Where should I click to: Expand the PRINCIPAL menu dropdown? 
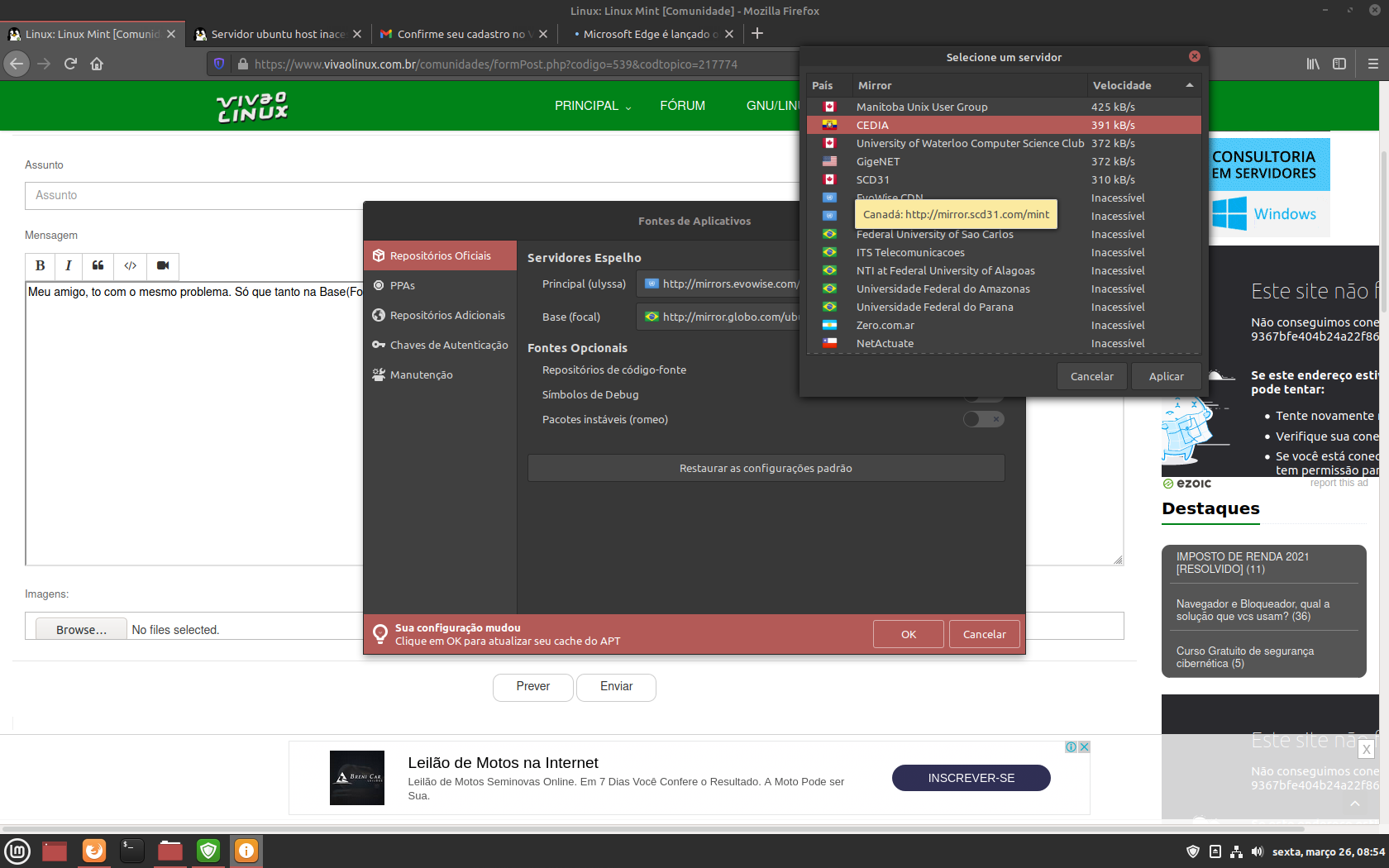coord(593,106)
